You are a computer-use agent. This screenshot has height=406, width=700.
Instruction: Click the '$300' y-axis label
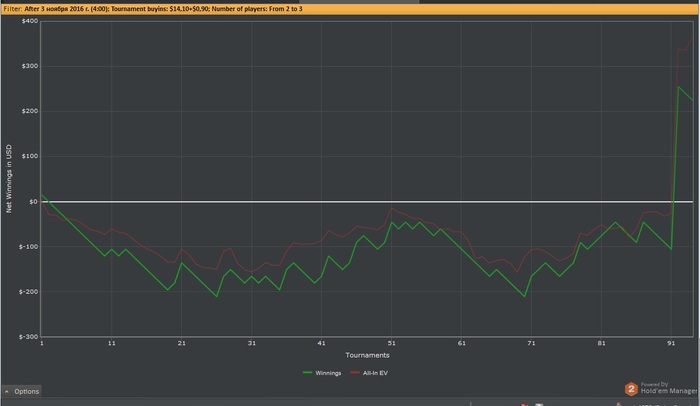pos(30,66)
